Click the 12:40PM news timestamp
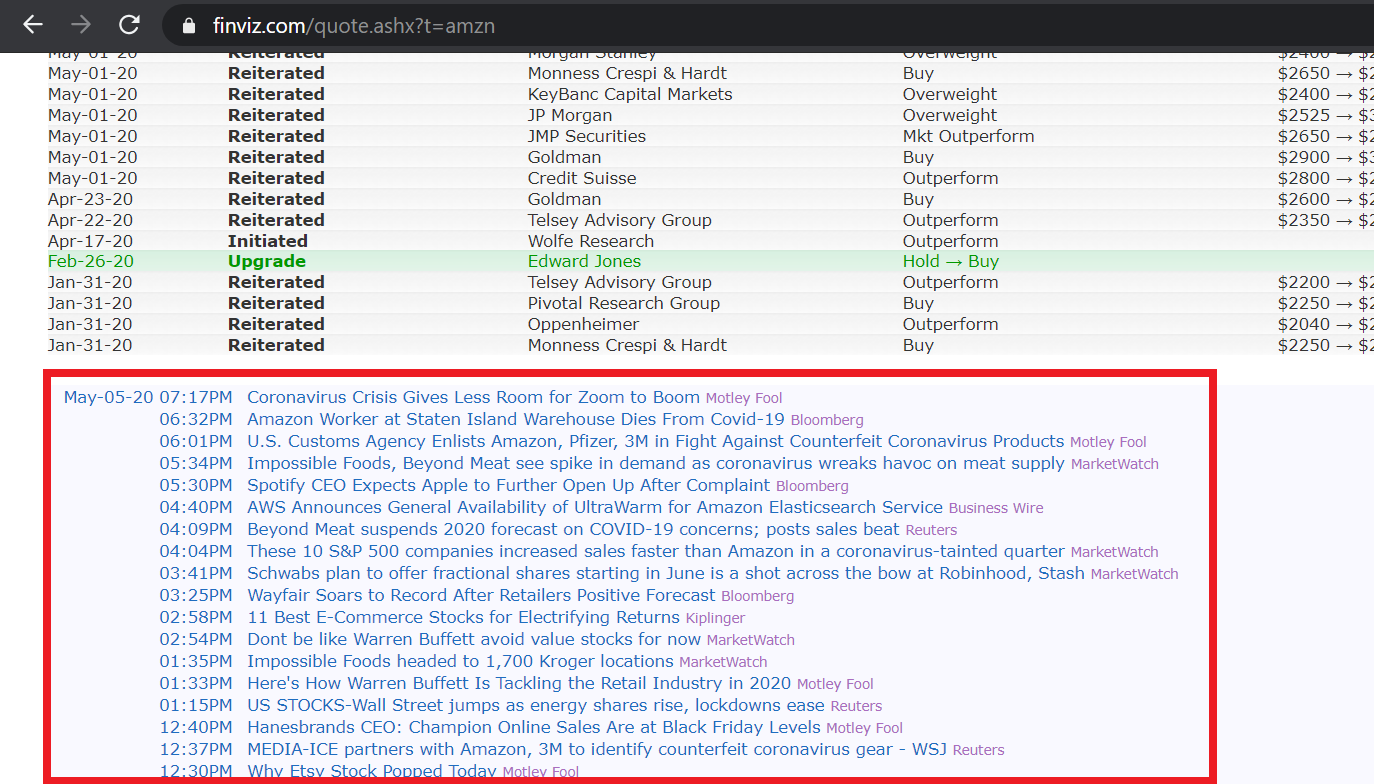1374x784 pixels. [x=196, y=728]
